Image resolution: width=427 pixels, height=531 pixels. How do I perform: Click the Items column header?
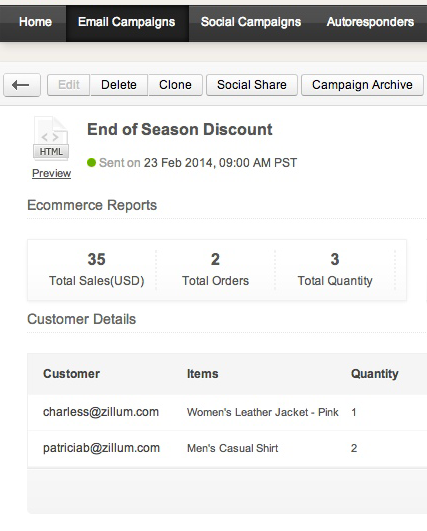tap(202, 374)
